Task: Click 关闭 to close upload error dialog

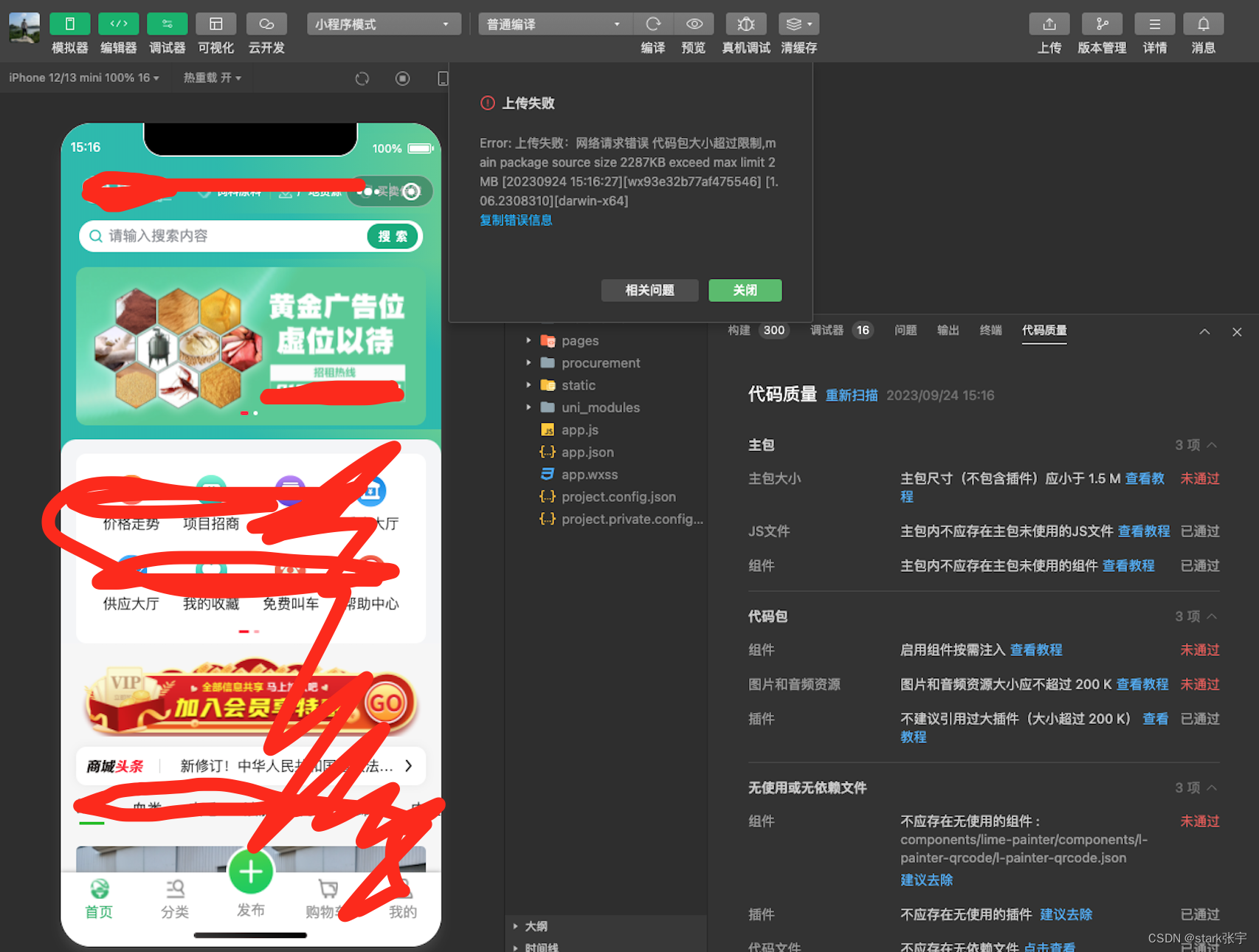Action: pos(745,290)
